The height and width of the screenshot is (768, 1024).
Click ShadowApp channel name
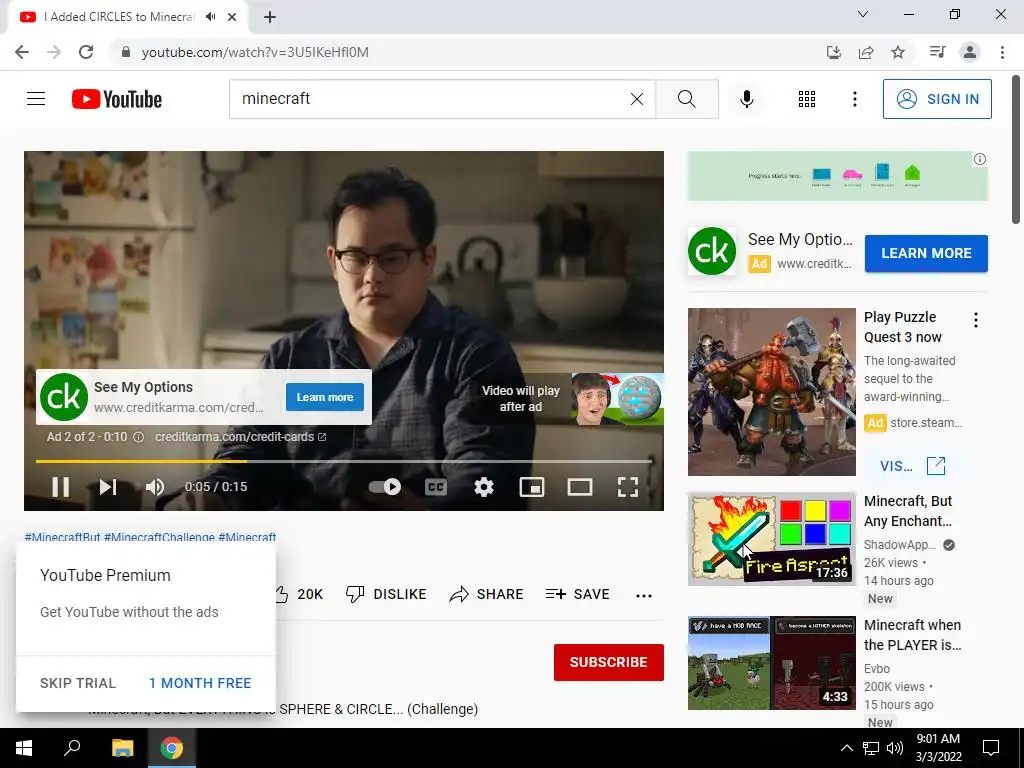coord(899,545)
